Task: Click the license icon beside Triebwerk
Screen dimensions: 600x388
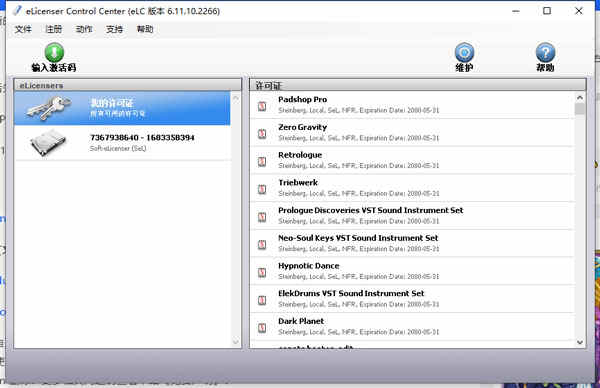Action: coord(262,189)
